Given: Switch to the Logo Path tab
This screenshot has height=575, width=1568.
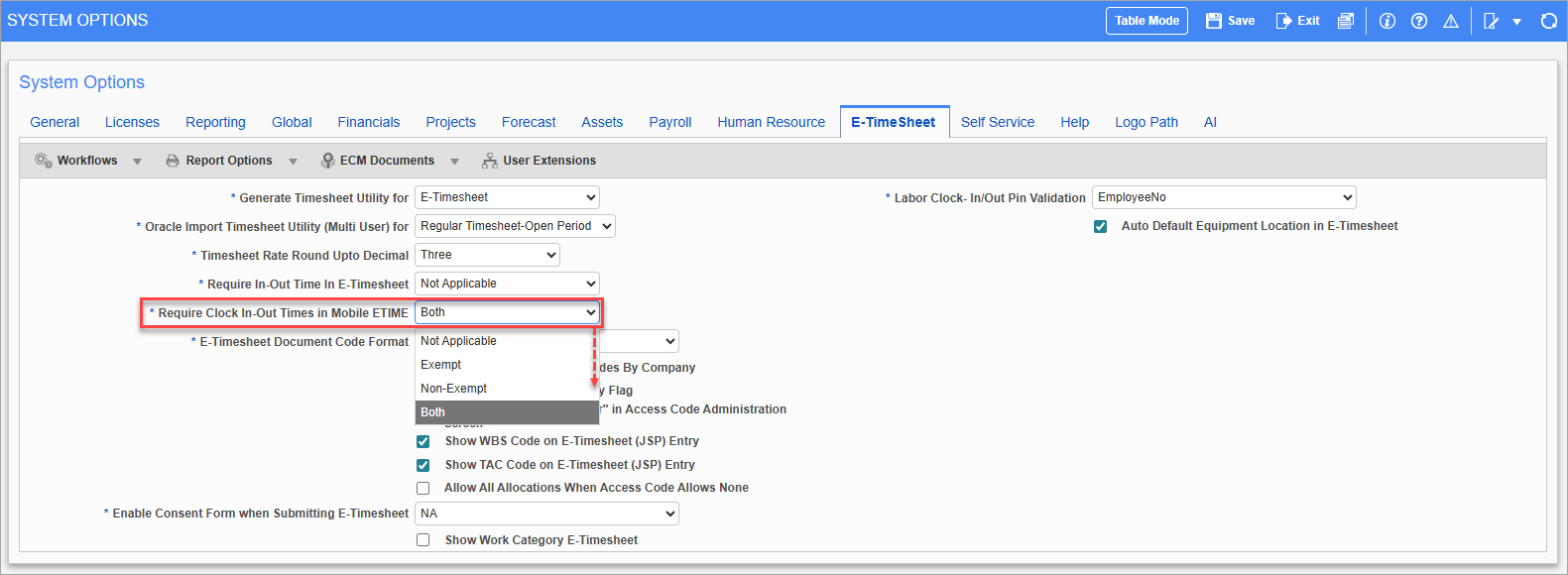Looking at the screenshot, I should [1146, 122].
